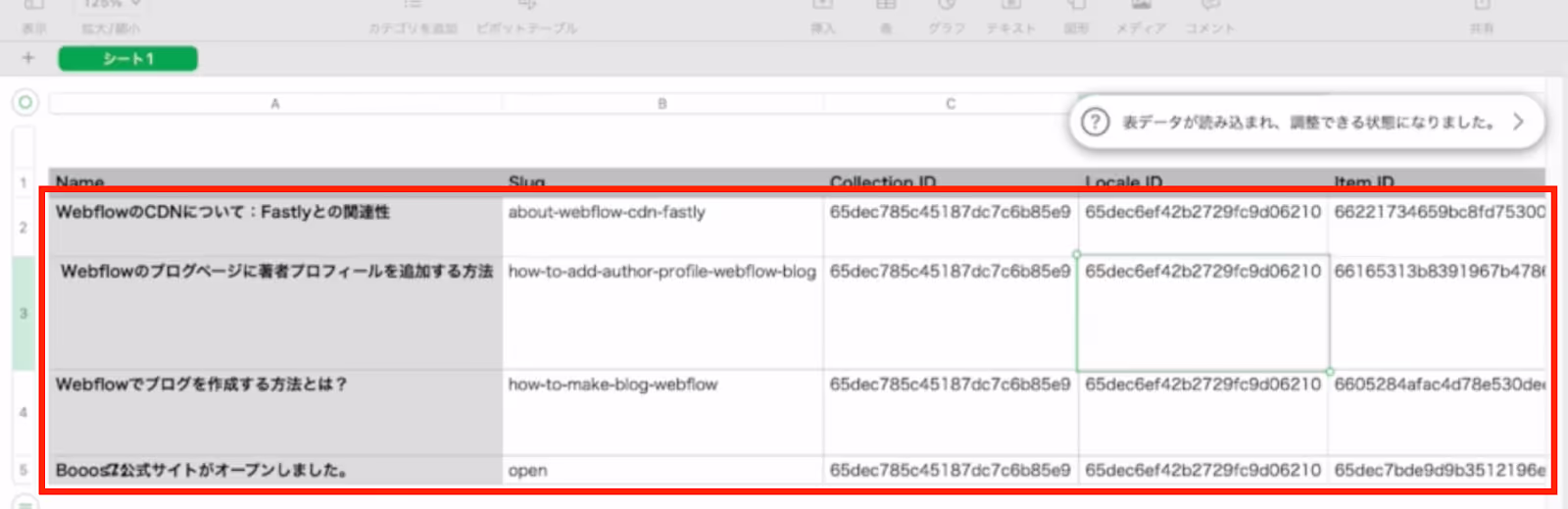Select cell 'Webflowのブログページに著者プロフィールを追加する方法'
1568x509 pixels.
(275, 313)
